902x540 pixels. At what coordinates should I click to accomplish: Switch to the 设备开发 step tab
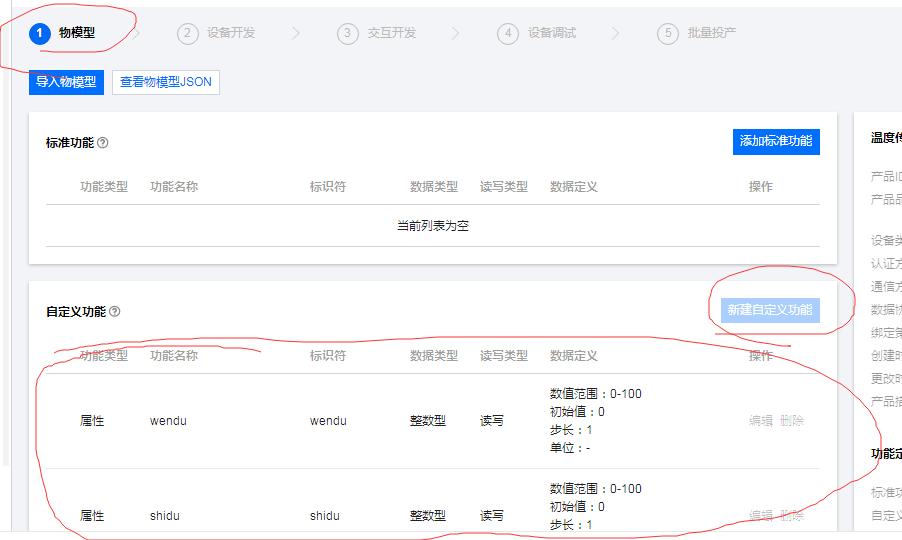pyautogui.click(x=231, y=33)
